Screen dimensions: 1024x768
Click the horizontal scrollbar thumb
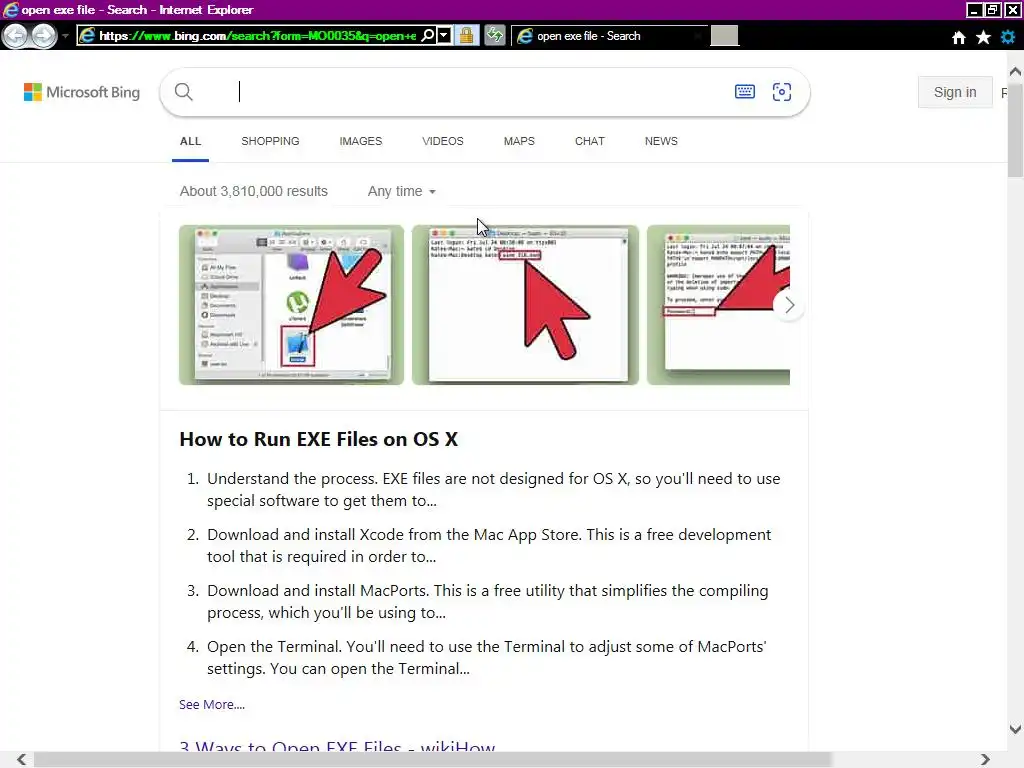[x=432, y=760]
